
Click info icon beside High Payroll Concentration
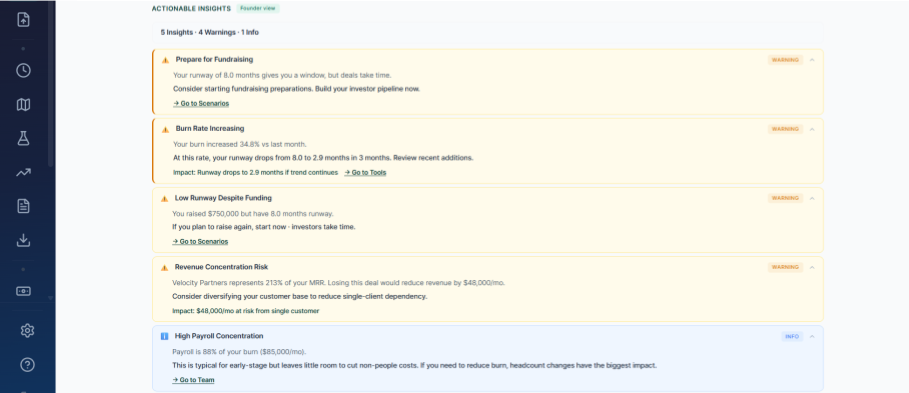click(x=165, y=336)
